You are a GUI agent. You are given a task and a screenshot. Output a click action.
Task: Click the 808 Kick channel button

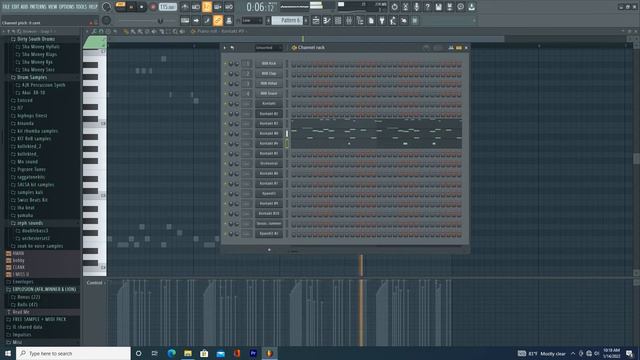(269, 64)
